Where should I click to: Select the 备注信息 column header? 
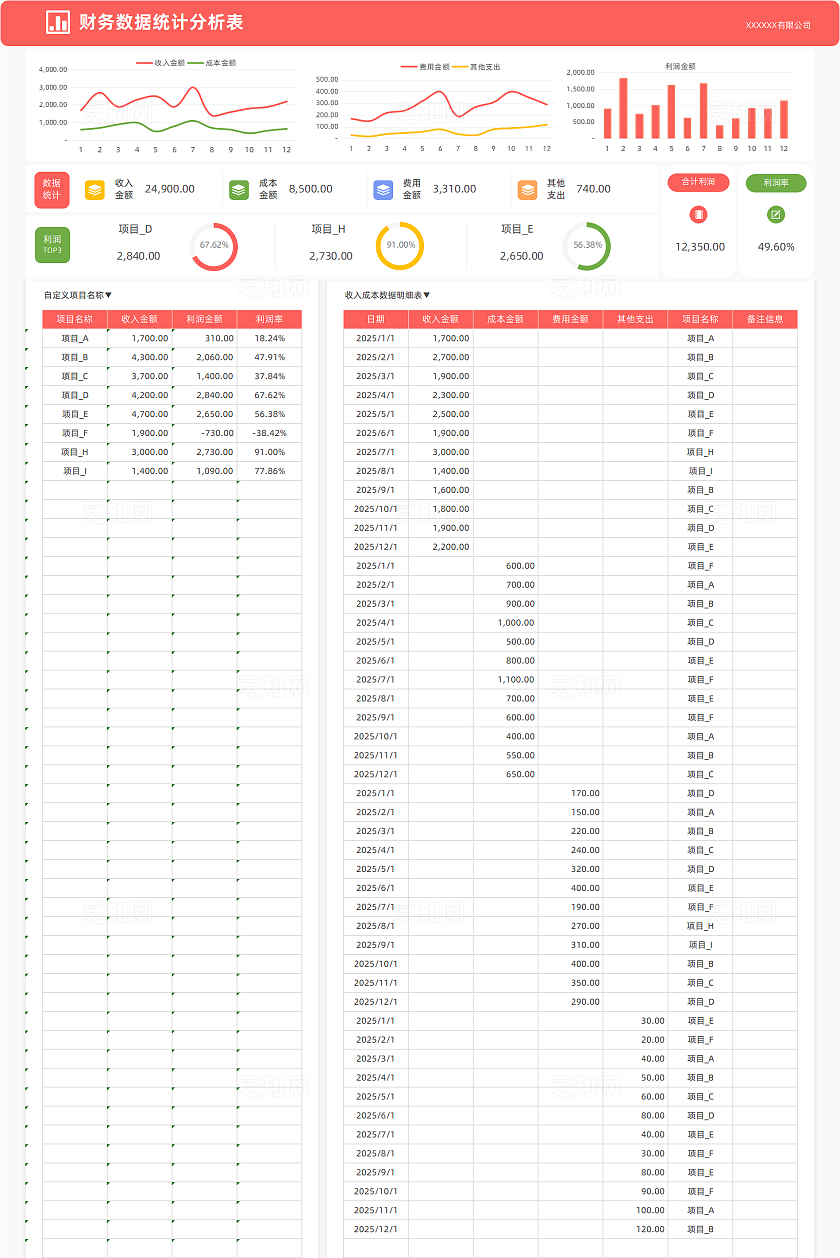765,319
